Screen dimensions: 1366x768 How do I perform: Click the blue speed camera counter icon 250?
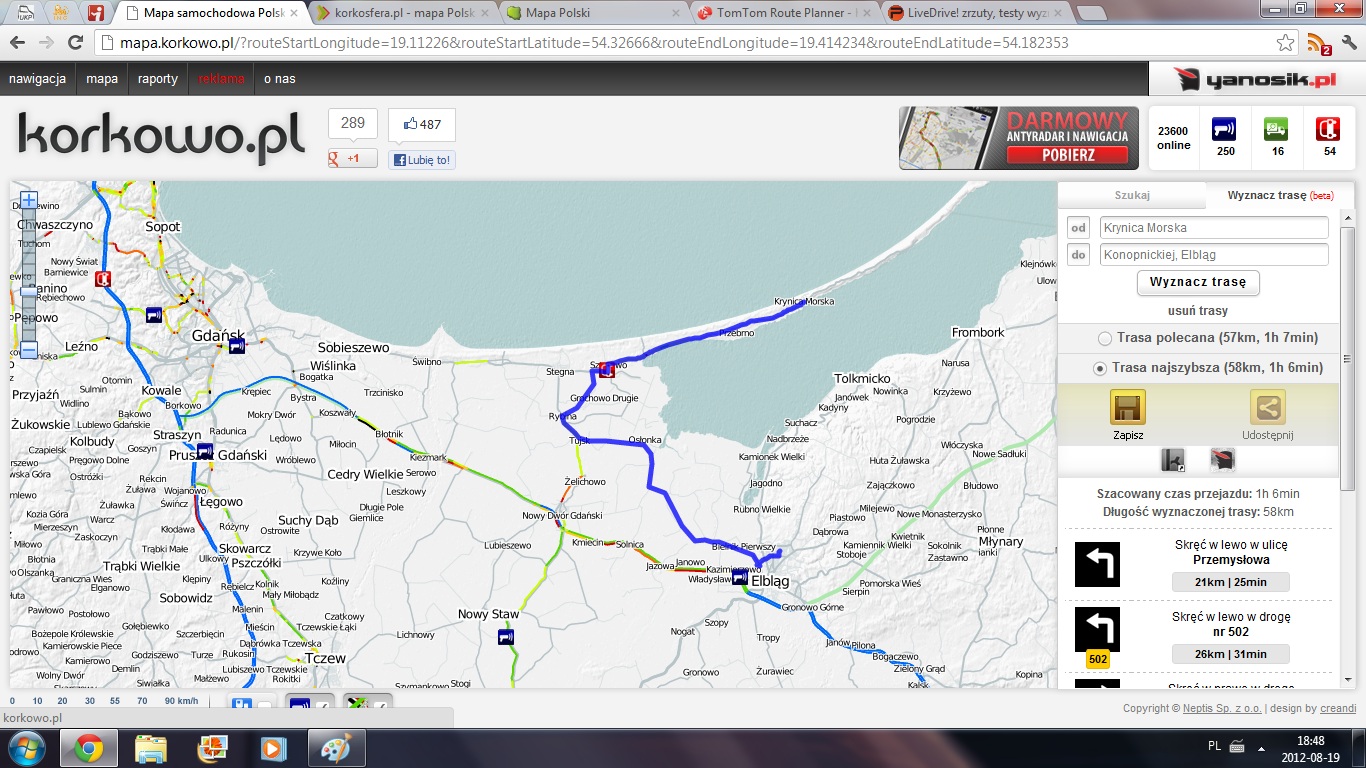tap(1224, 128)
